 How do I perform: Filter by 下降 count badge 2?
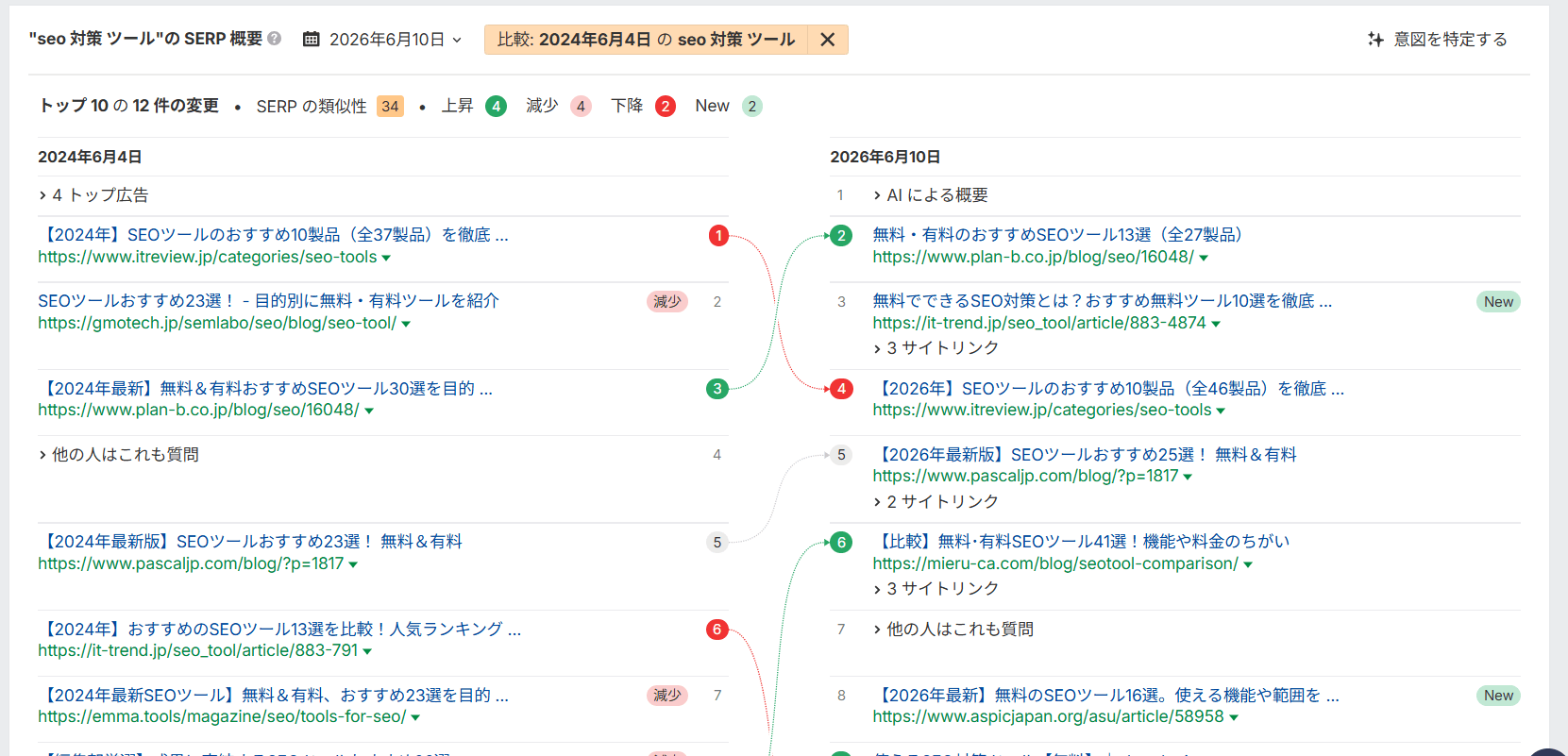tap(666, 106)
